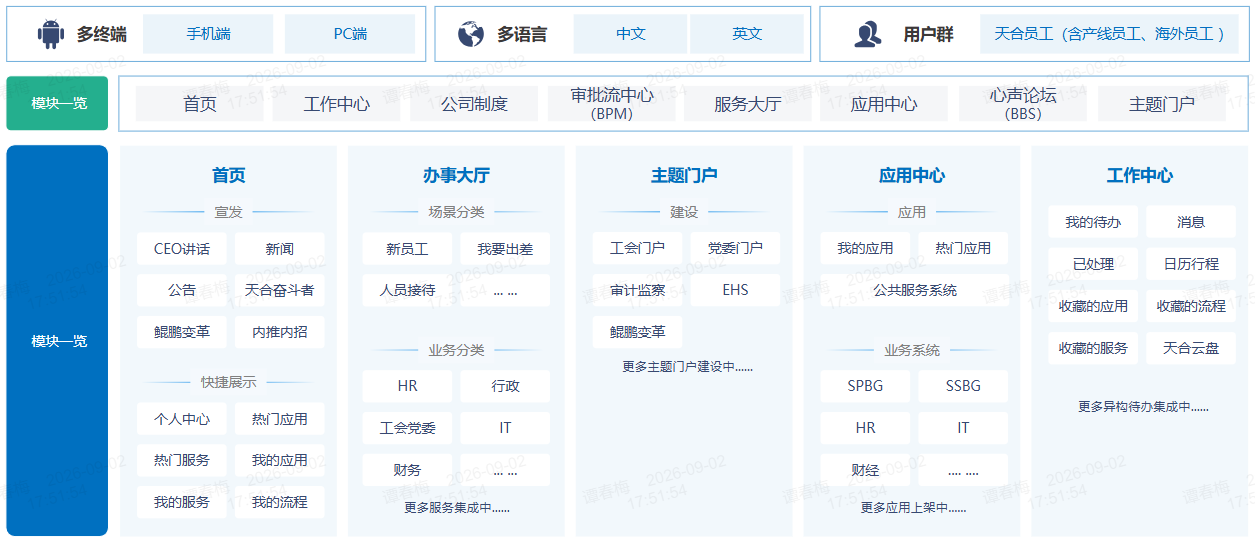The width and height of the screenshot is (1255, 544).
Task: Open the 应用中心 tab in module bar
Action: pyautogui.click(x=884, y=104)
